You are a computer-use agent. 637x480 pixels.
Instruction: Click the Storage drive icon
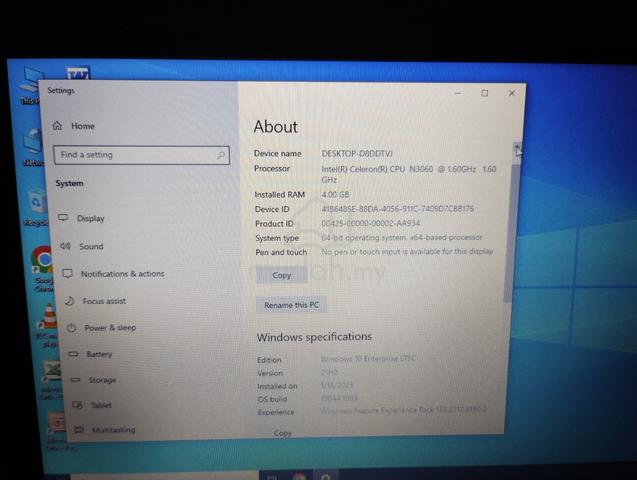click(76, 380)
